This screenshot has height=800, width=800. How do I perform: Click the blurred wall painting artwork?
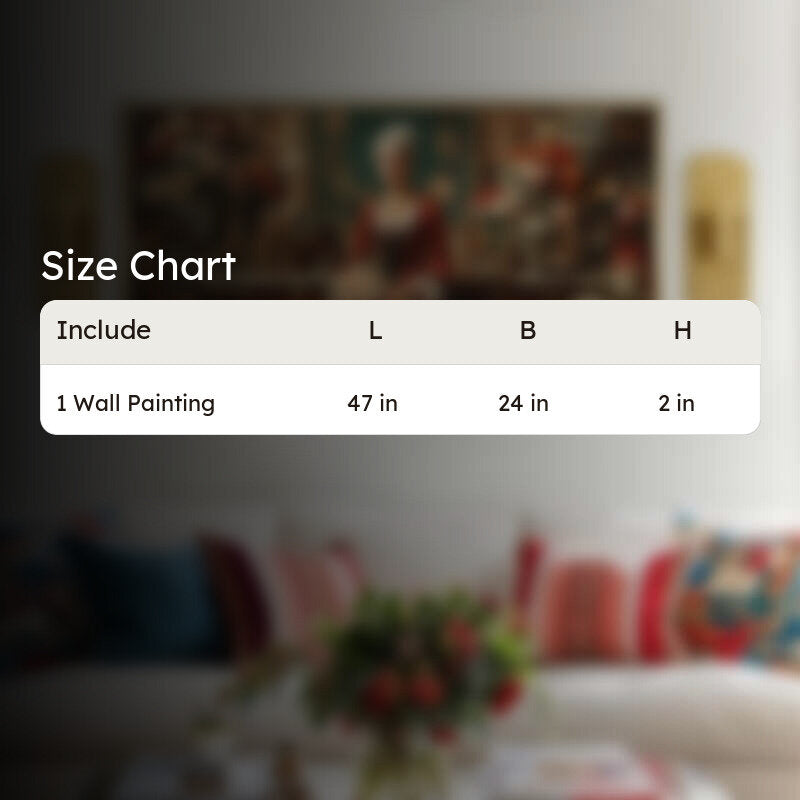(392, 202)
